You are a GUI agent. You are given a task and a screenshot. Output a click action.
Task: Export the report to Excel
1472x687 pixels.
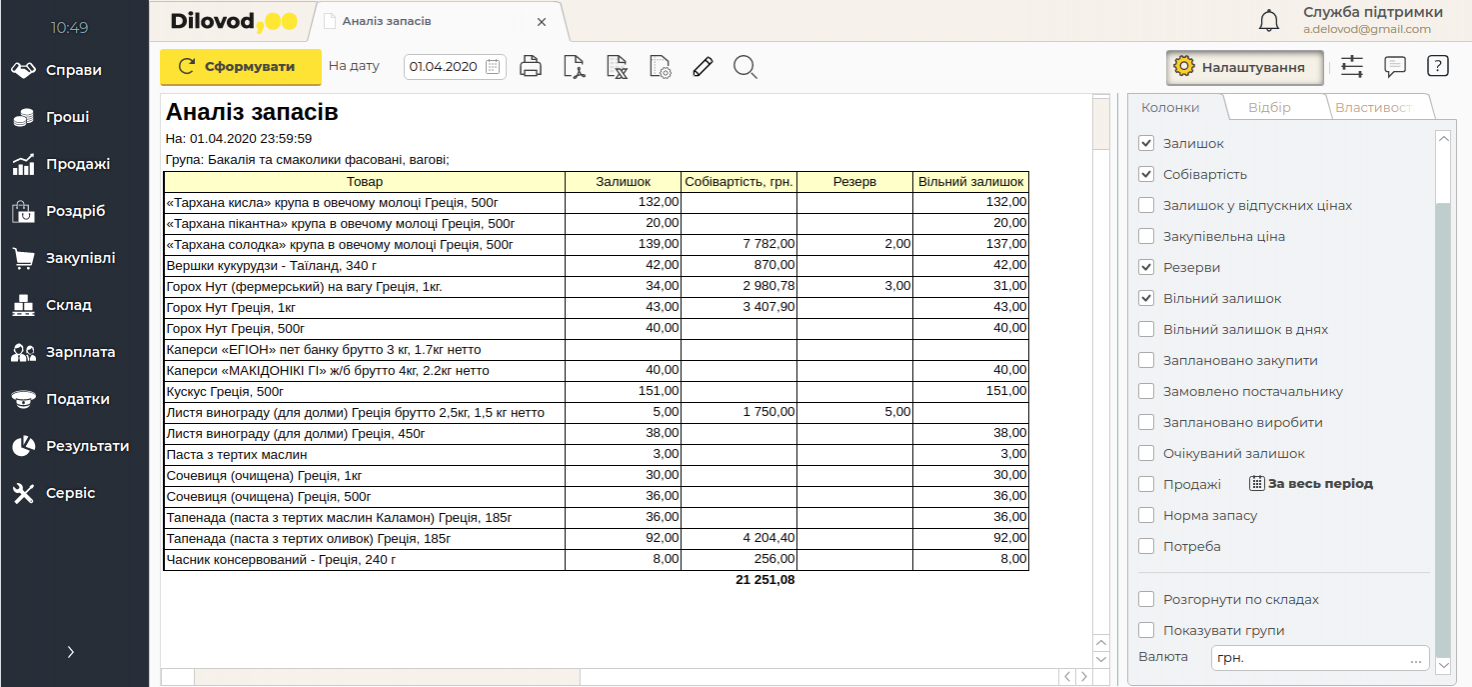click(617, 67)
